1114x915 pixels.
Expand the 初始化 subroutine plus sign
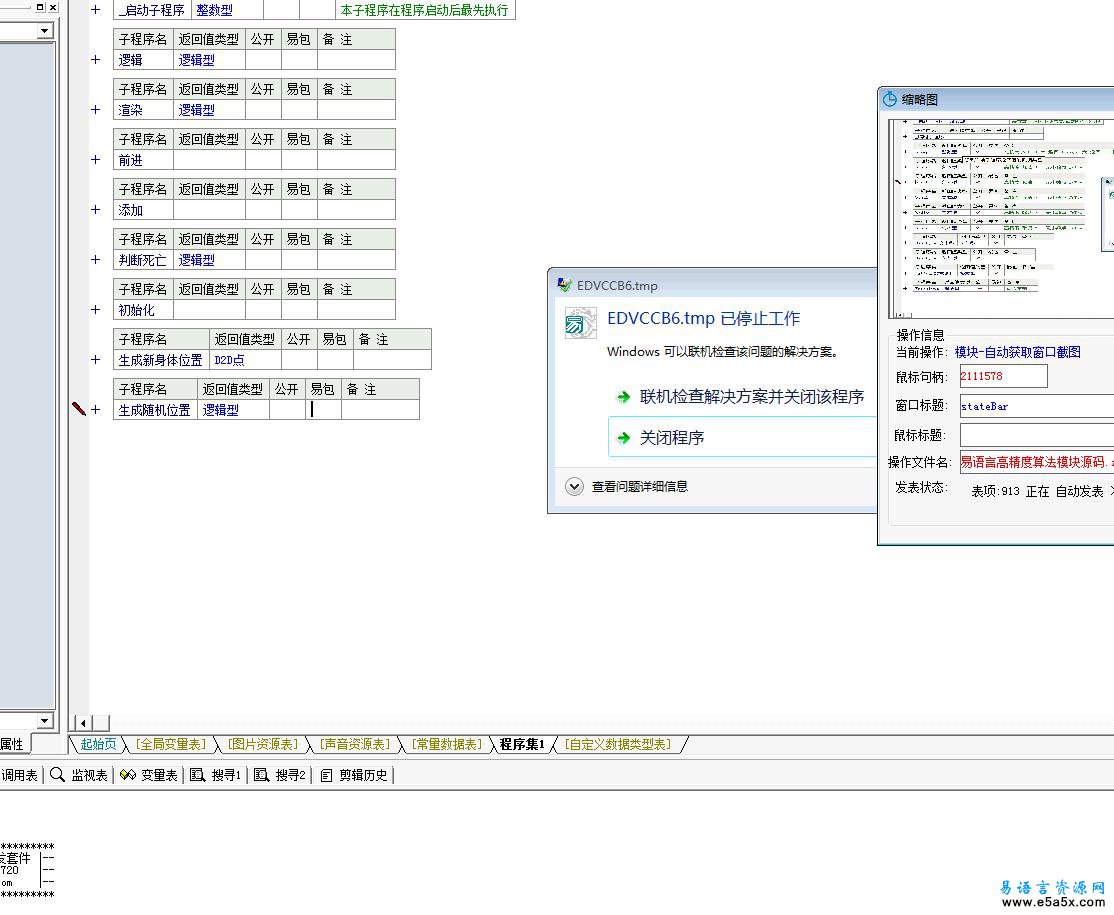95,310
